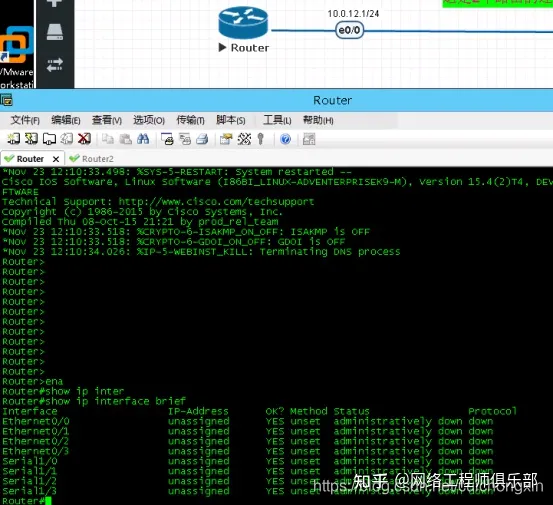Click the 'show ip interface brief' command line

pyautogui.click(x=94, y=401)
